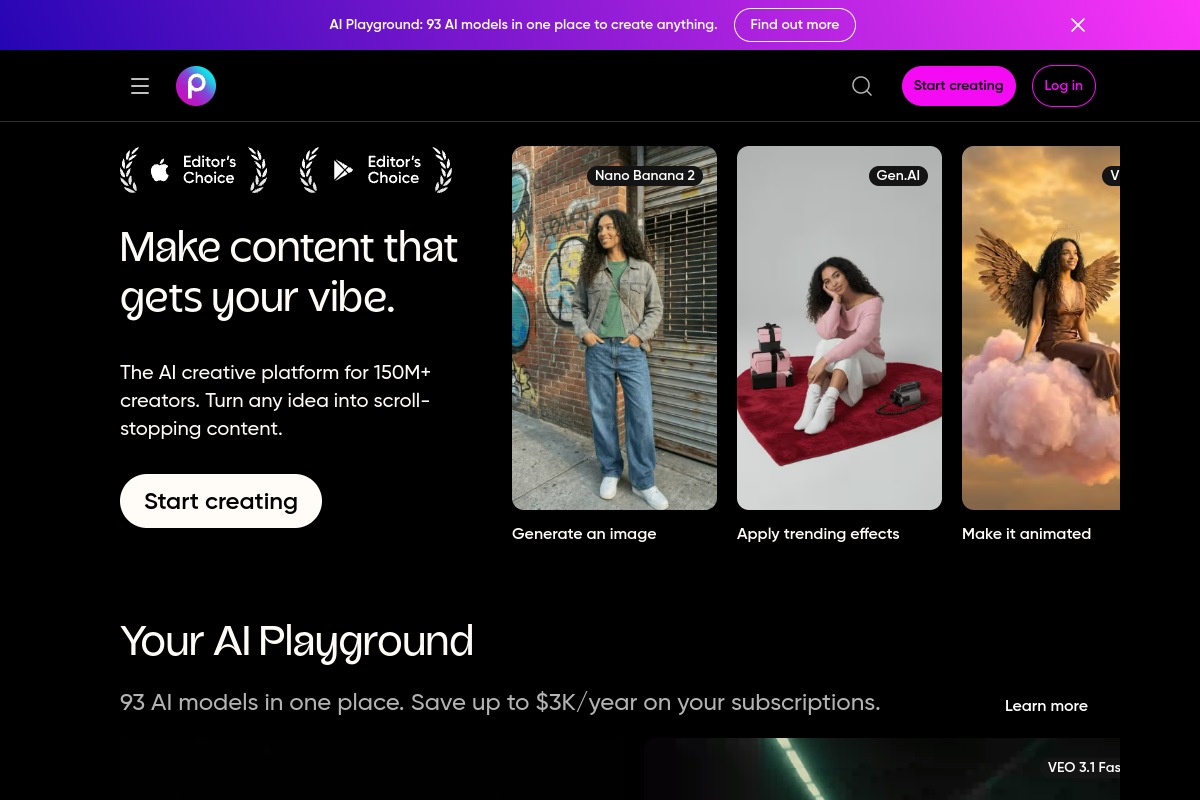Follow the Apply trending effects link

tap(818, 534)
